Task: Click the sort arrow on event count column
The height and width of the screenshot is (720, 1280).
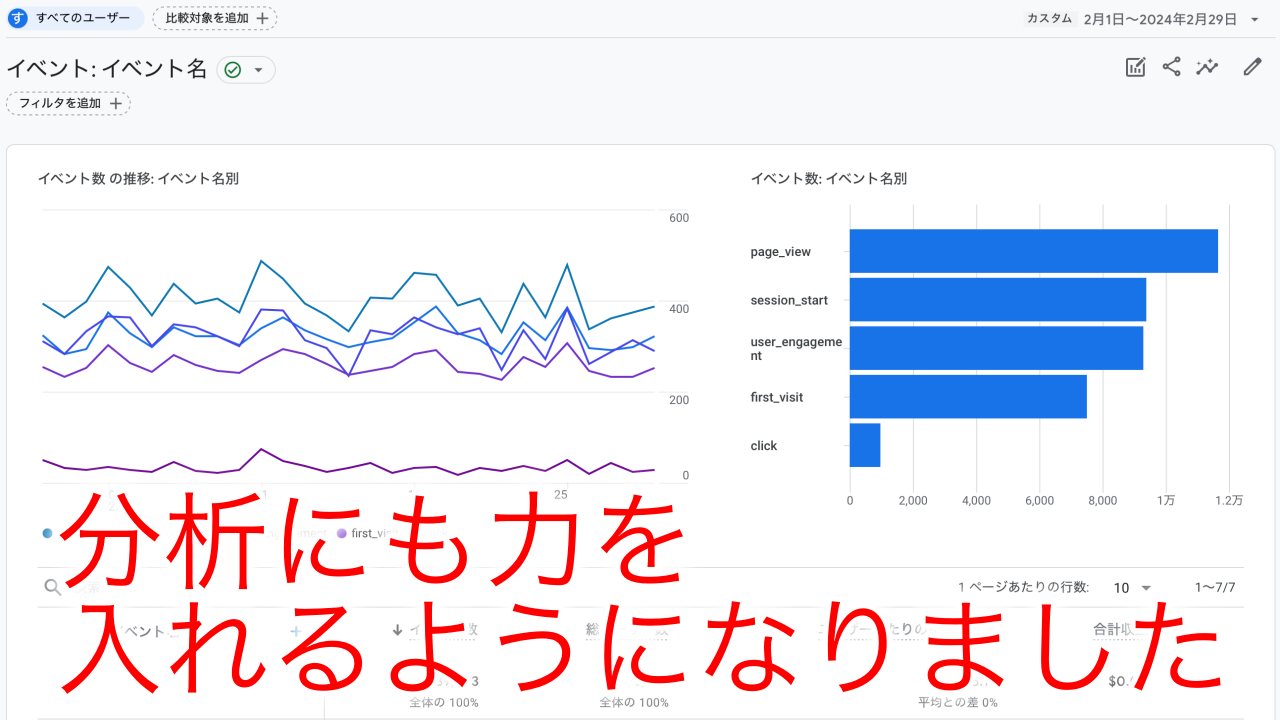Action: pos(397,630)
